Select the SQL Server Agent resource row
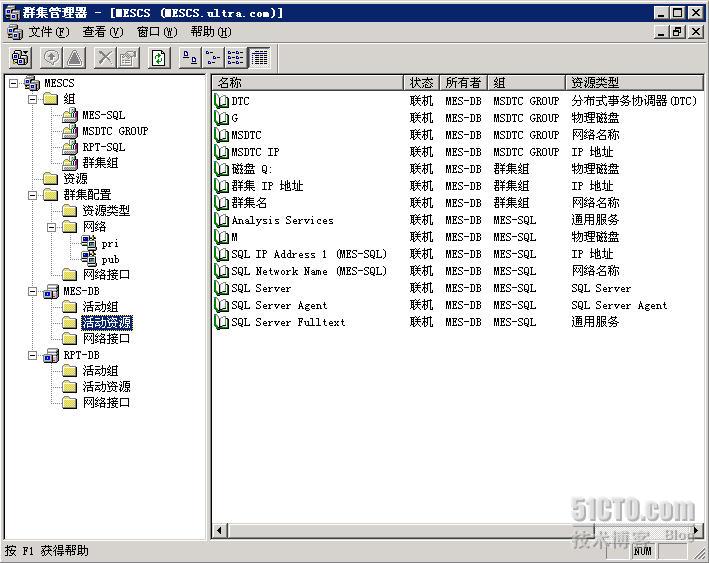The width and height of the screenshot is (709, 563). (x=457, y=305)
